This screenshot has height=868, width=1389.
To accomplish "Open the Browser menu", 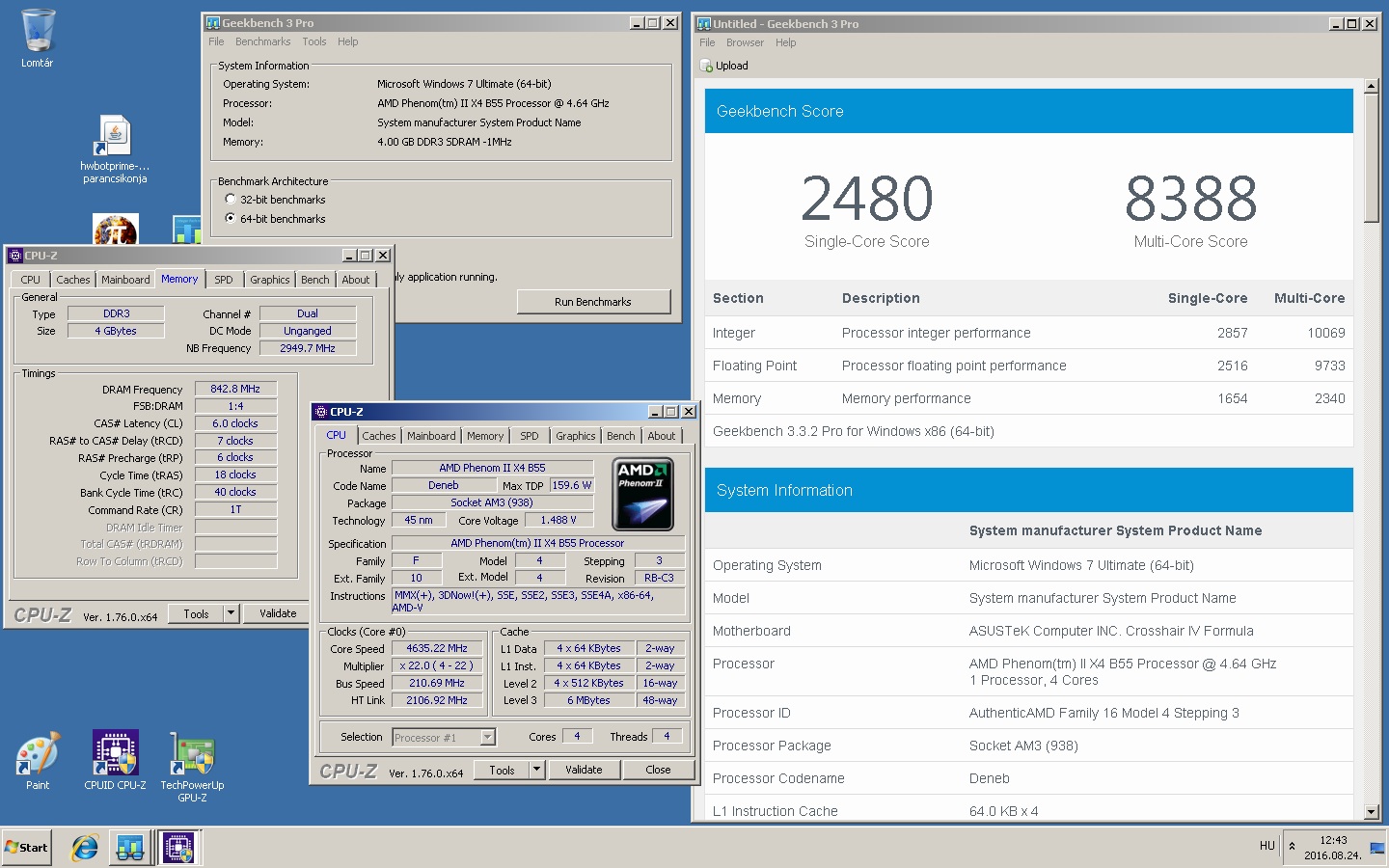I will (x=745, y=42).
